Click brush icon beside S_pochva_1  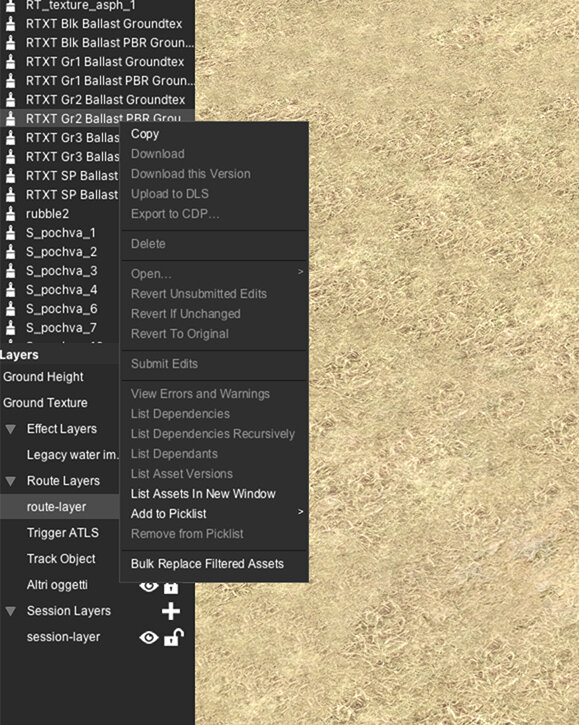coord(10,233)
